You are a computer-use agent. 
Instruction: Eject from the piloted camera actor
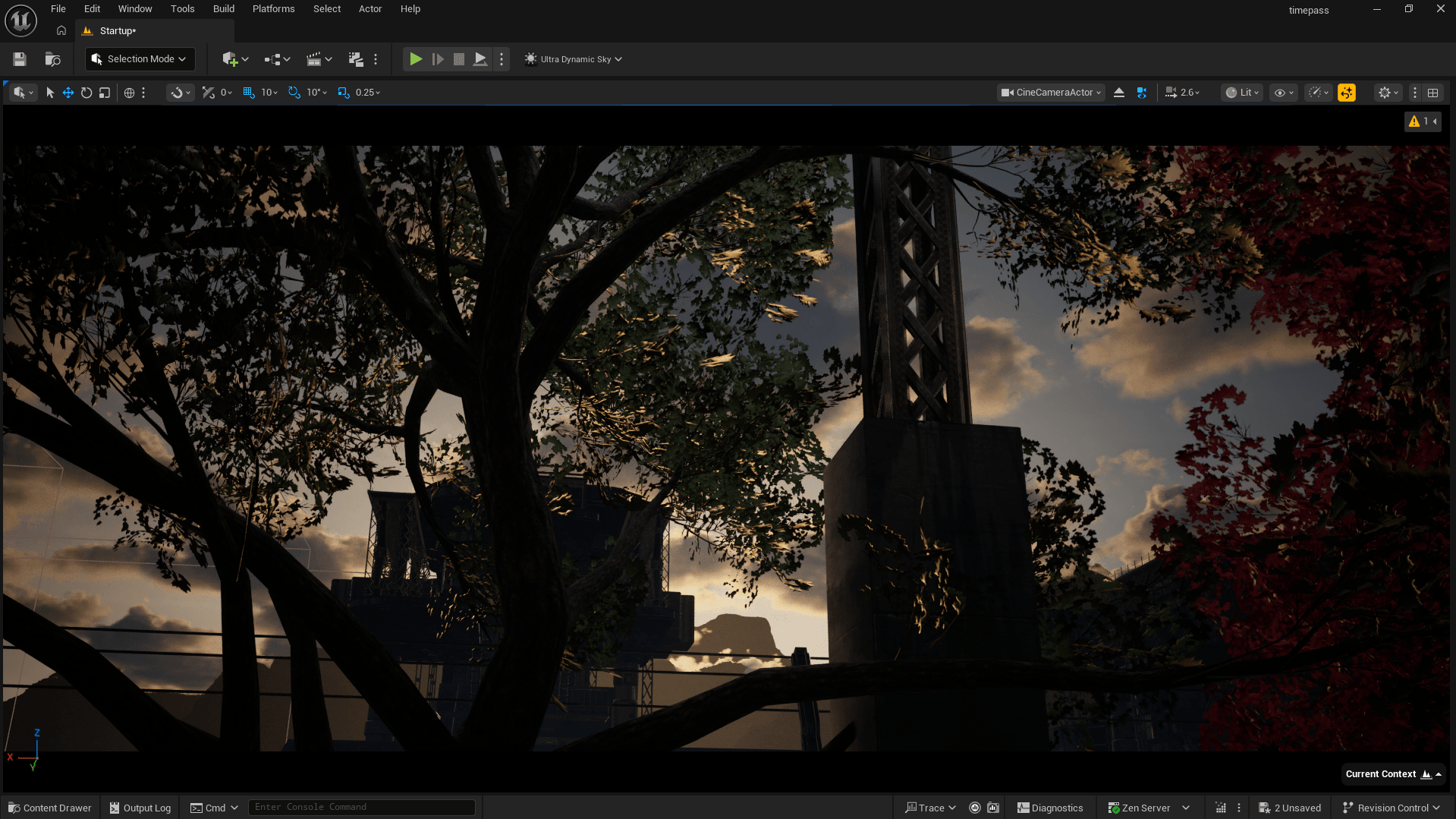[1119, 93]
